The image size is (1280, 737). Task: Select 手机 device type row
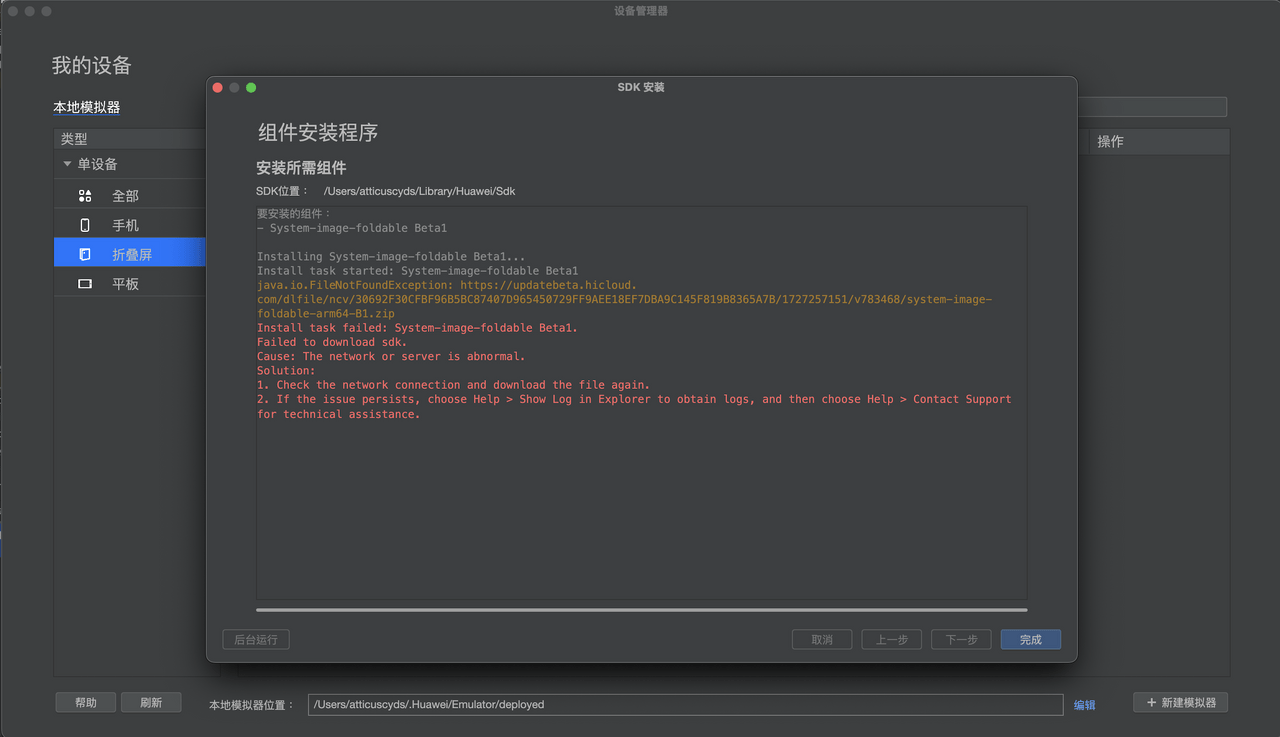tap(130, 225)
